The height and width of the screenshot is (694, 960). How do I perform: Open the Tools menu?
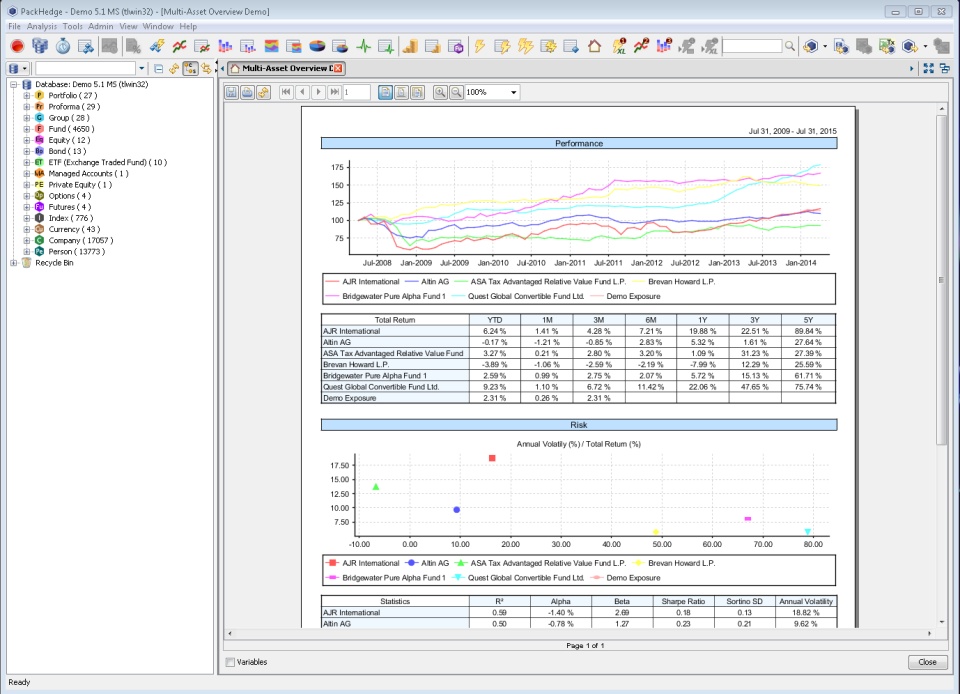(x=72, y=26)
